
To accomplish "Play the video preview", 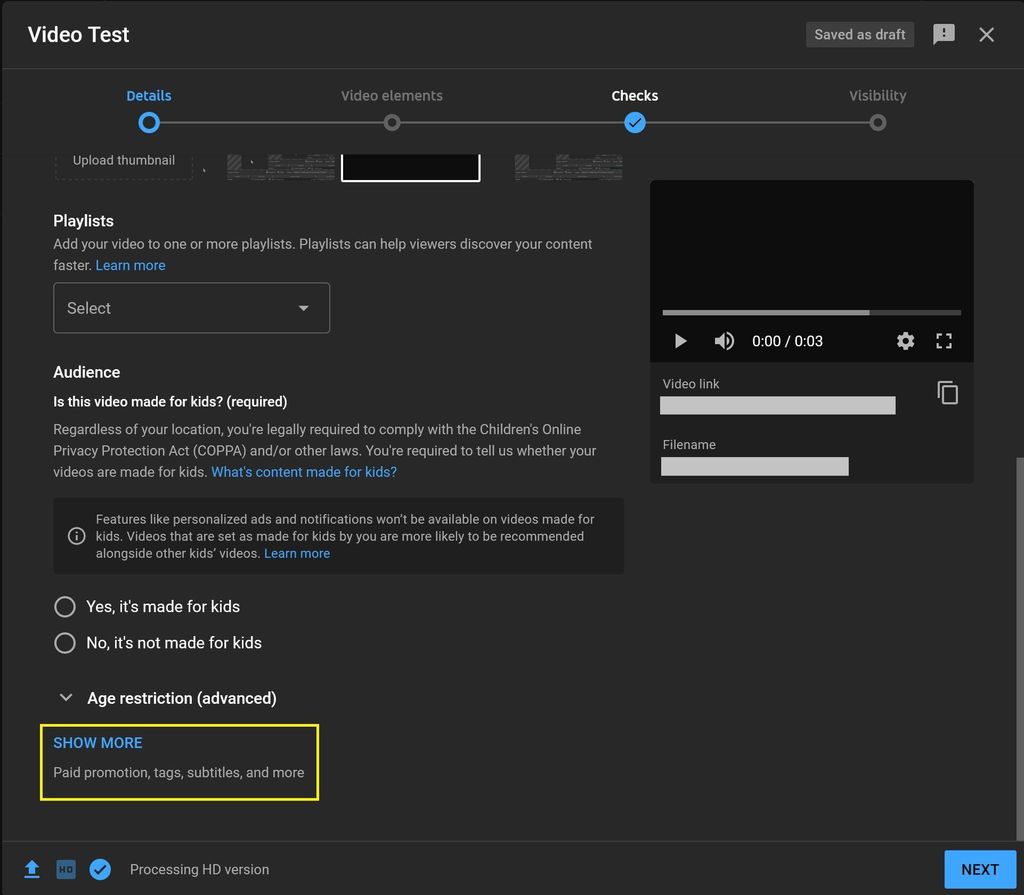I will (680, 341).
